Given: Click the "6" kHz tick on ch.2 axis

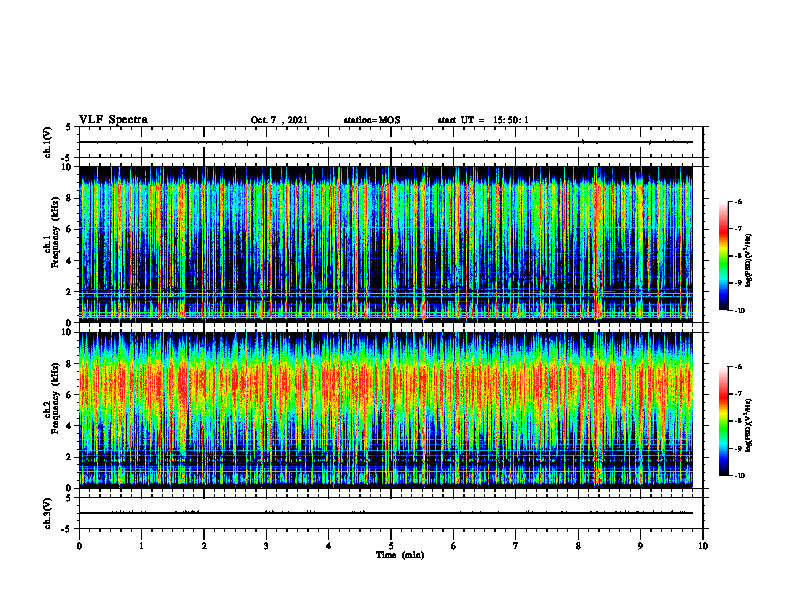Looking at the screenshot, I should click(70, 395).
